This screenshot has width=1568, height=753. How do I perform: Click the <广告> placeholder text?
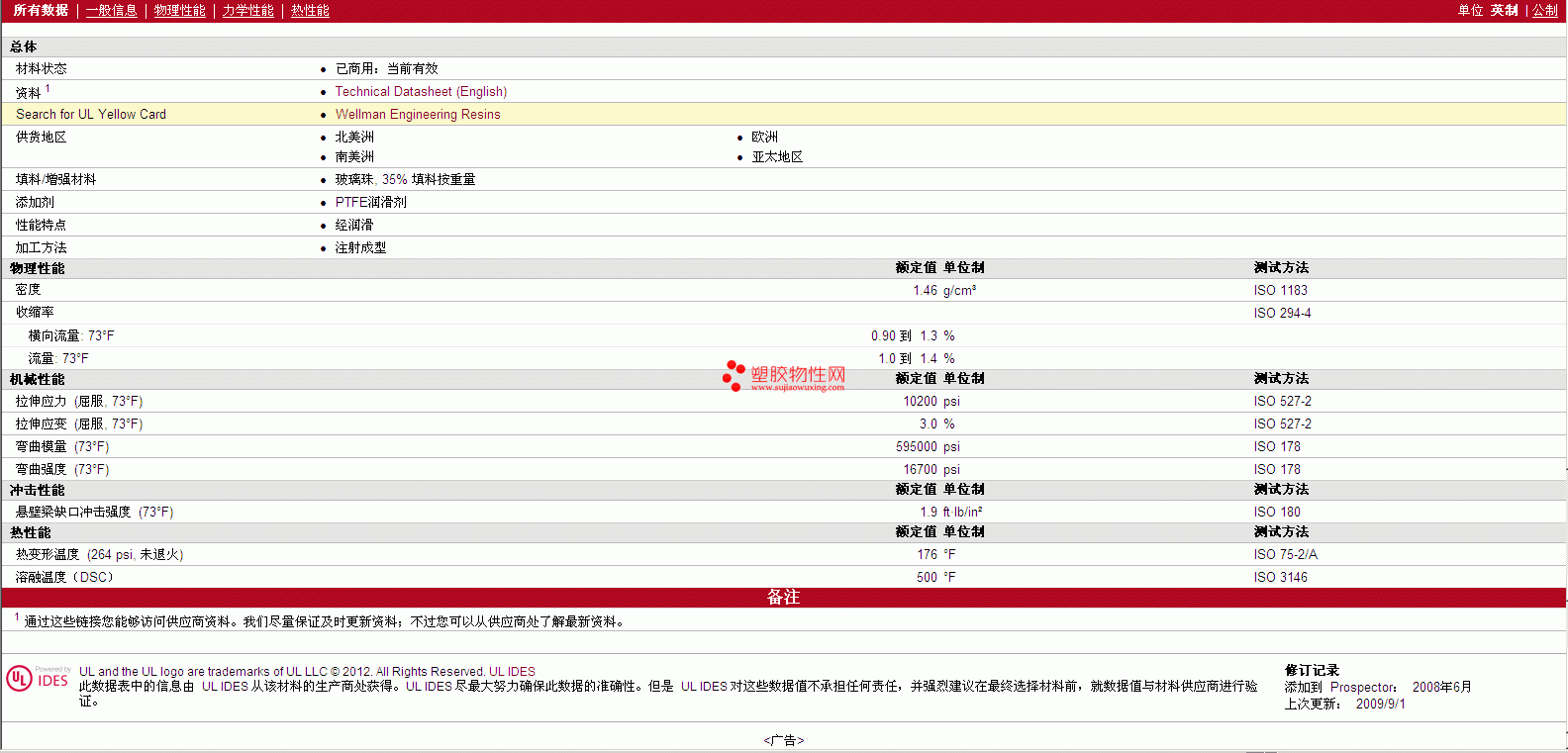[x=784, y=740]
